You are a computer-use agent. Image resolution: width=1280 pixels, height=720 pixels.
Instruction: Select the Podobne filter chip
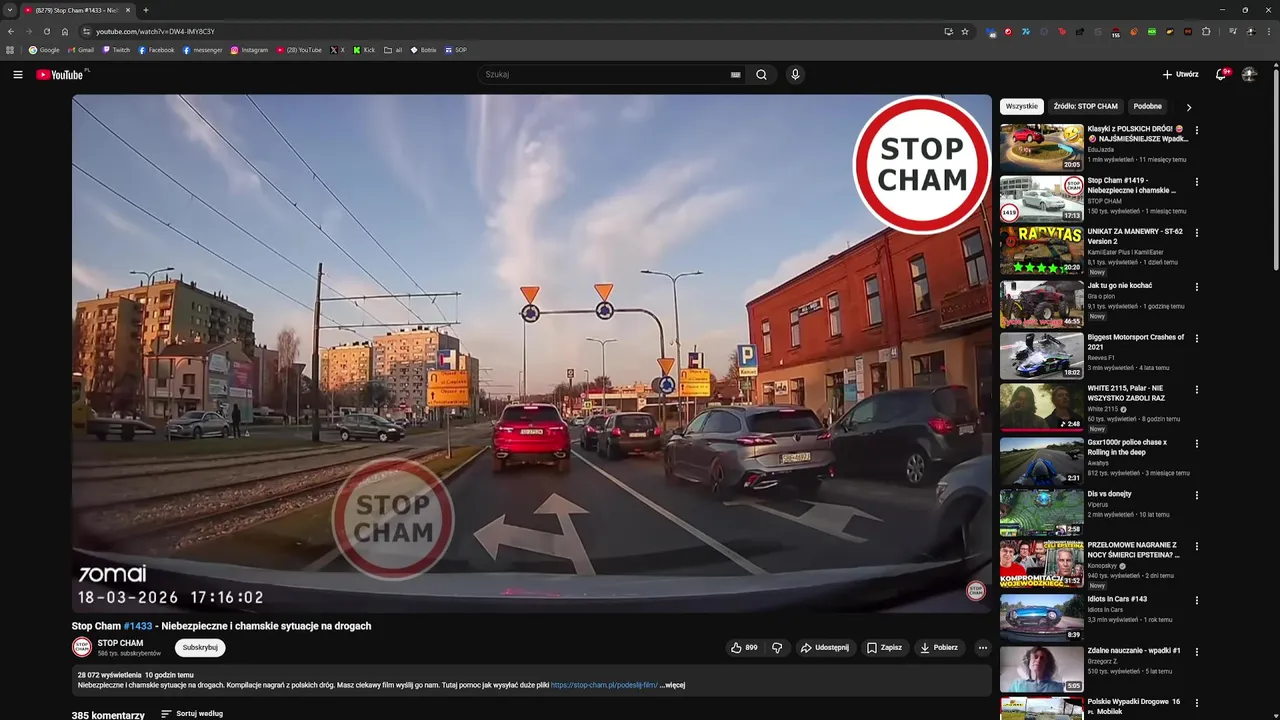tap(1147, 106)
